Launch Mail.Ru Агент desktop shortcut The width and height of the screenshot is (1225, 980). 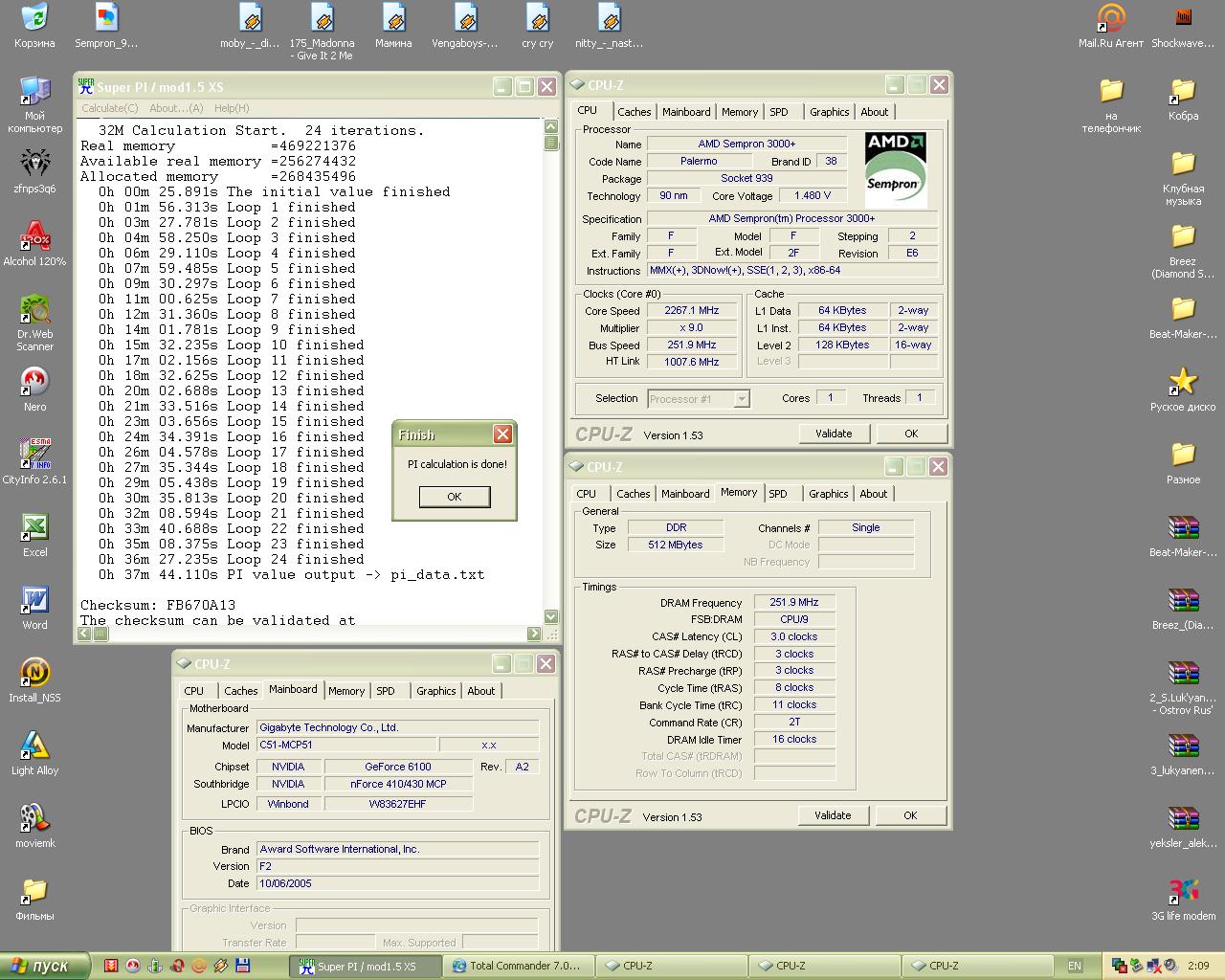[1111, 26]
